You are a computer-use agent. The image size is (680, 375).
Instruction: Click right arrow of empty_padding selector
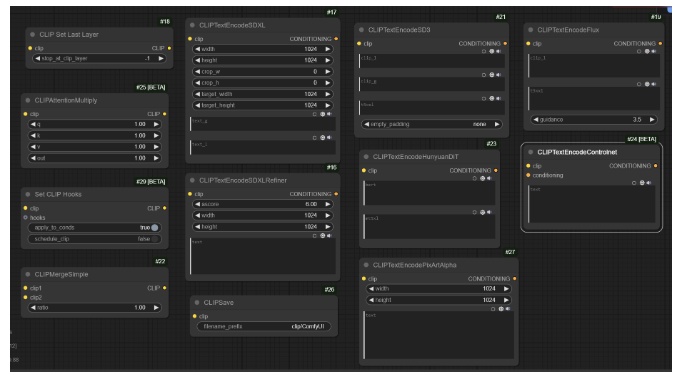(x=497, y=124)
